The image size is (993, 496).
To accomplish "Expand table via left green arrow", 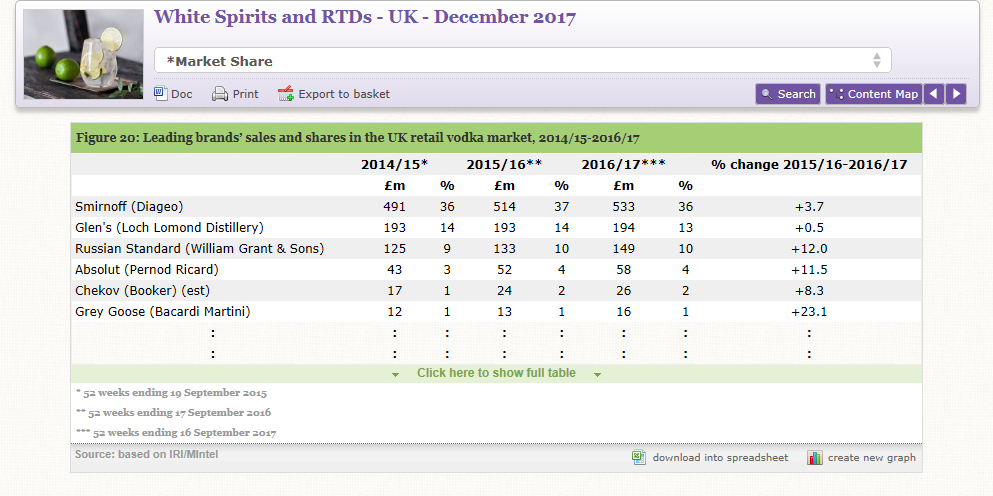I will [x=395, y=374].
